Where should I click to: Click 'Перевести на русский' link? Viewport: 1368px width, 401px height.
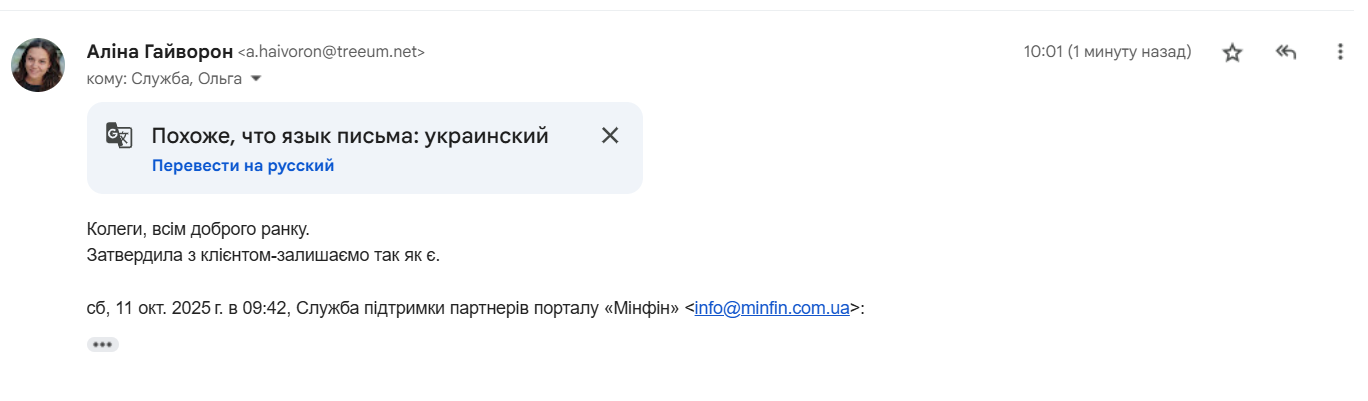coord(243,166)
